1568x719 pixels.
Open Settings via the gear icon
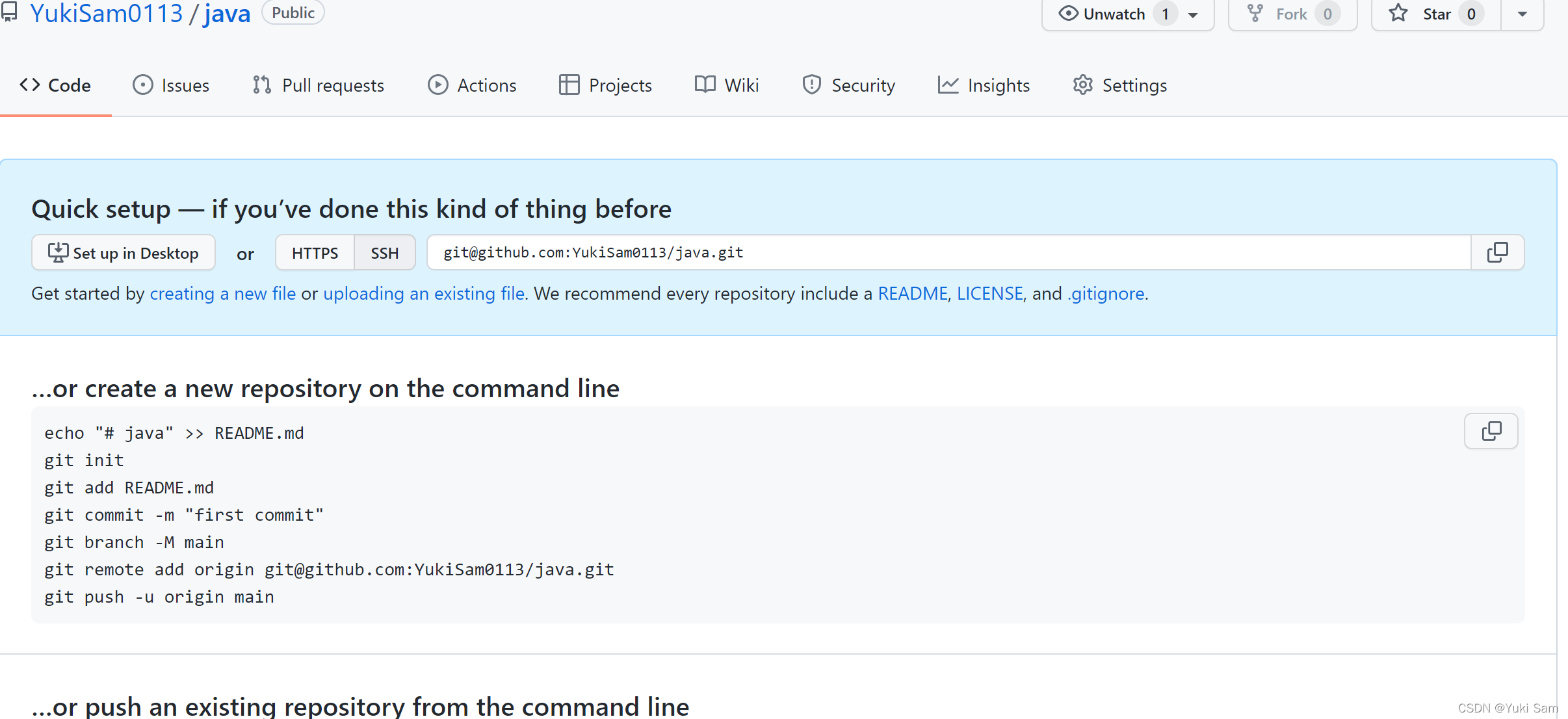point(1082,85)
